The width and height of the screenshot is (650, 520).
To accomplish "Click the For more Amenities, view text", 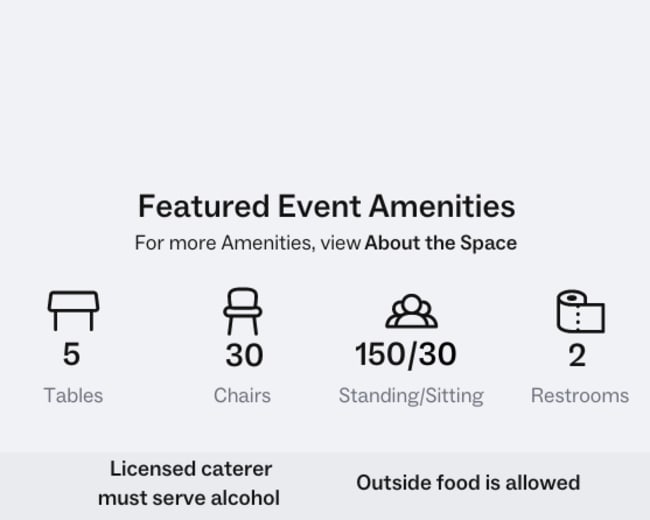I will pyautogui.click(x=248, y=243).
